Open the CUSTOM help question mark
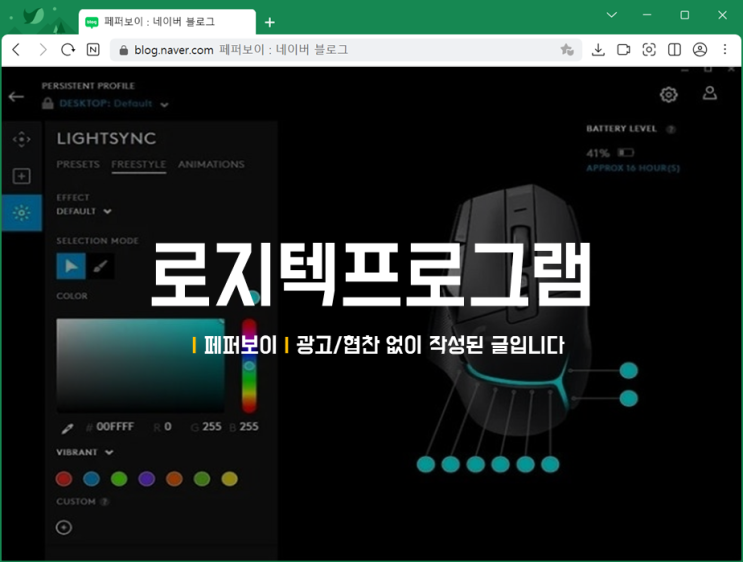The width and height of the screenshot is (743, 562). click(x=105, y=502)
